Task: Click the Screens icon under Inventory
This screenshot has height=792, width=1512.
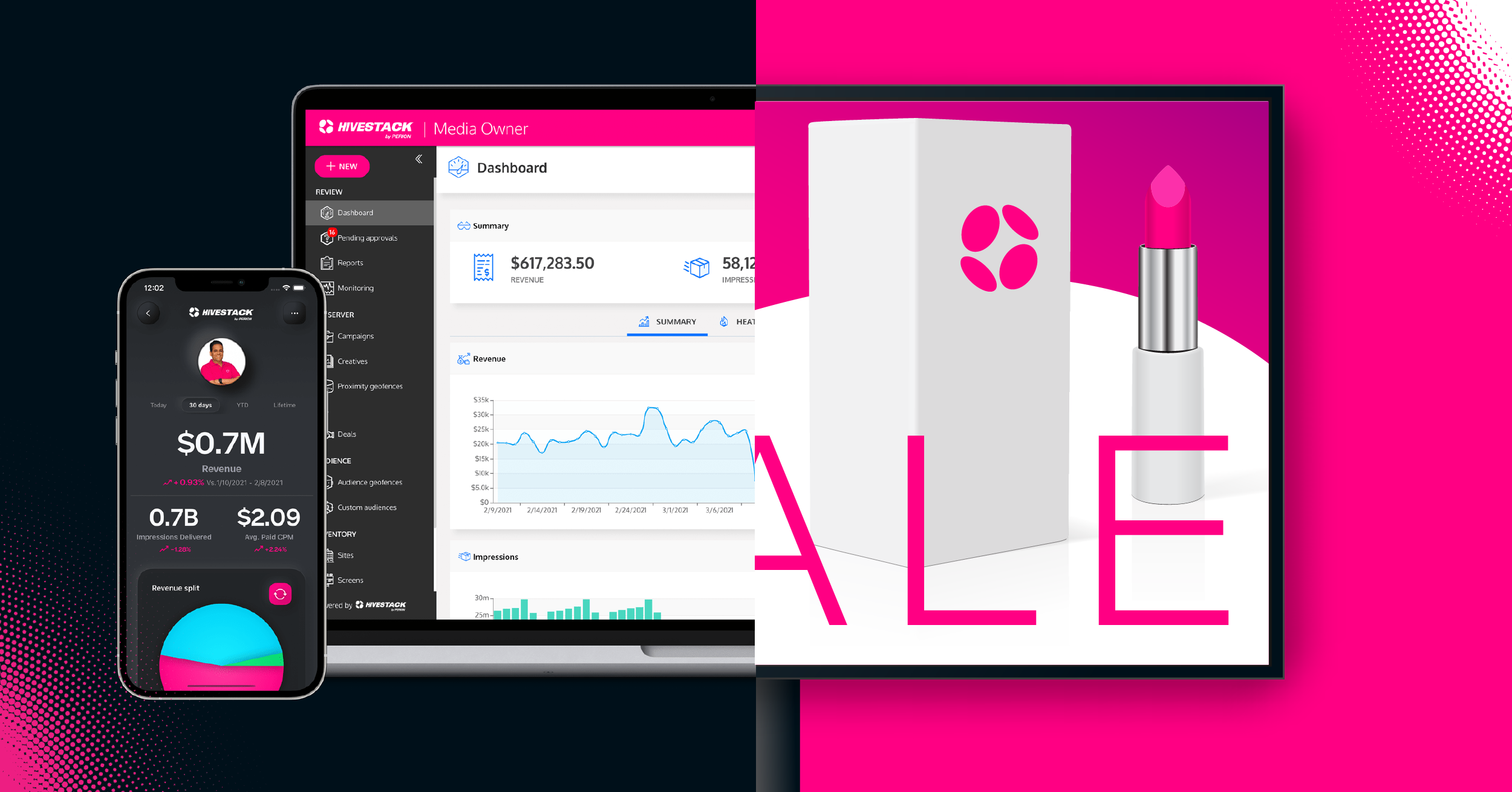Action: (331, 581)
